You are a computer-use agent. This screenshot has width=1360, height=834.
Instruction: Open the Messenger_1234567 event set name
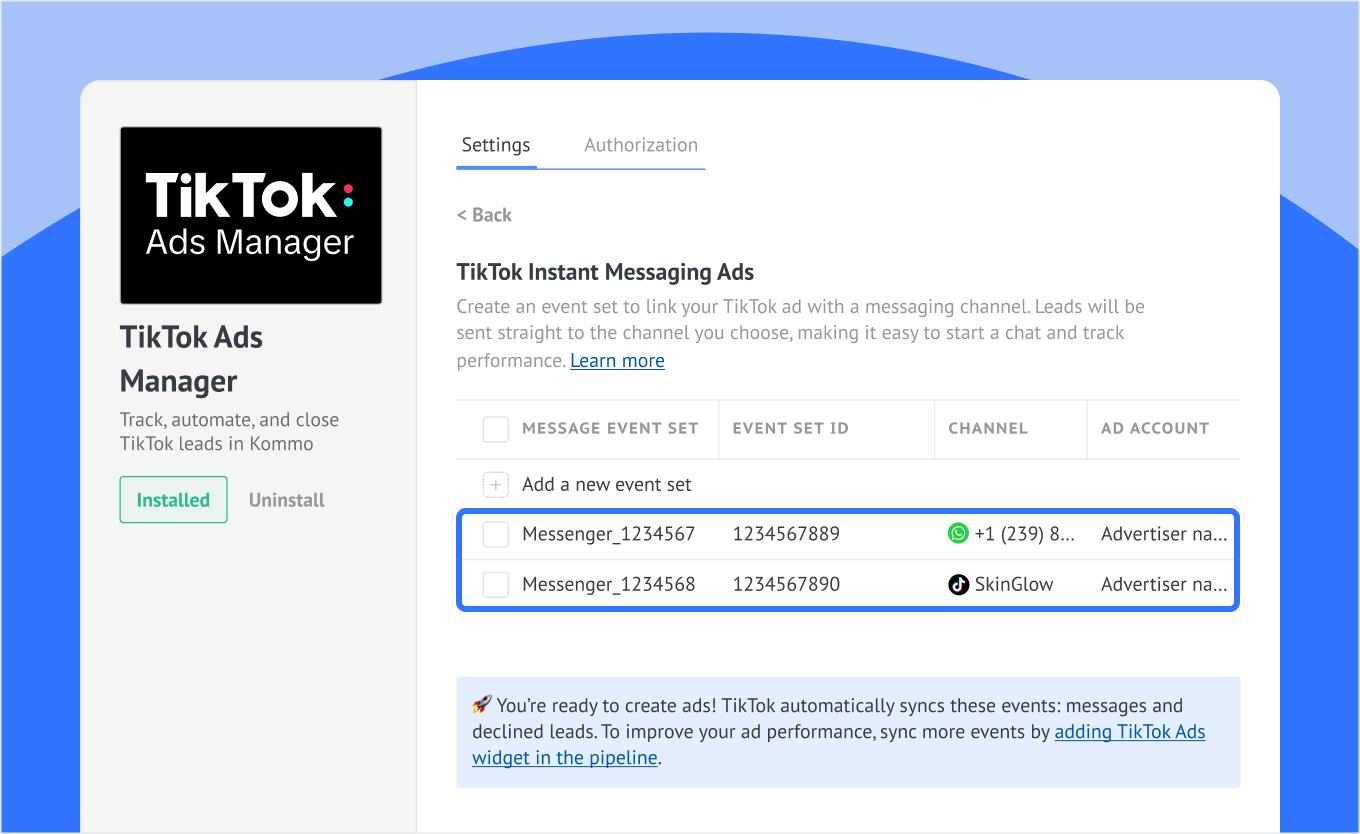point(608,534)
